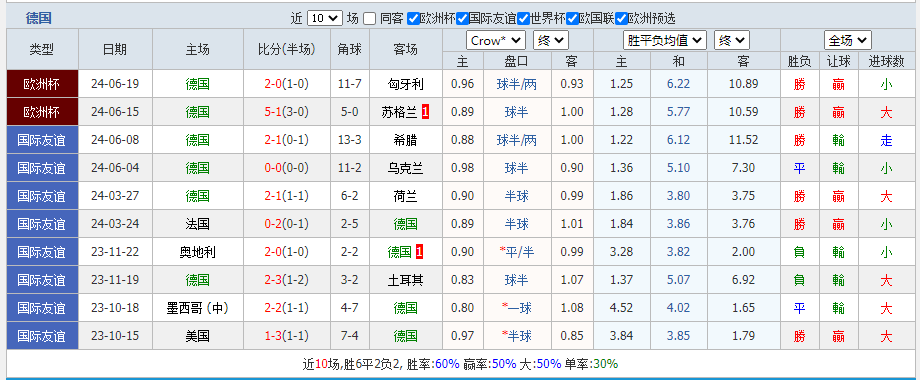
Task: Open the 奥地利 home team link
Action: click(198, 252)
